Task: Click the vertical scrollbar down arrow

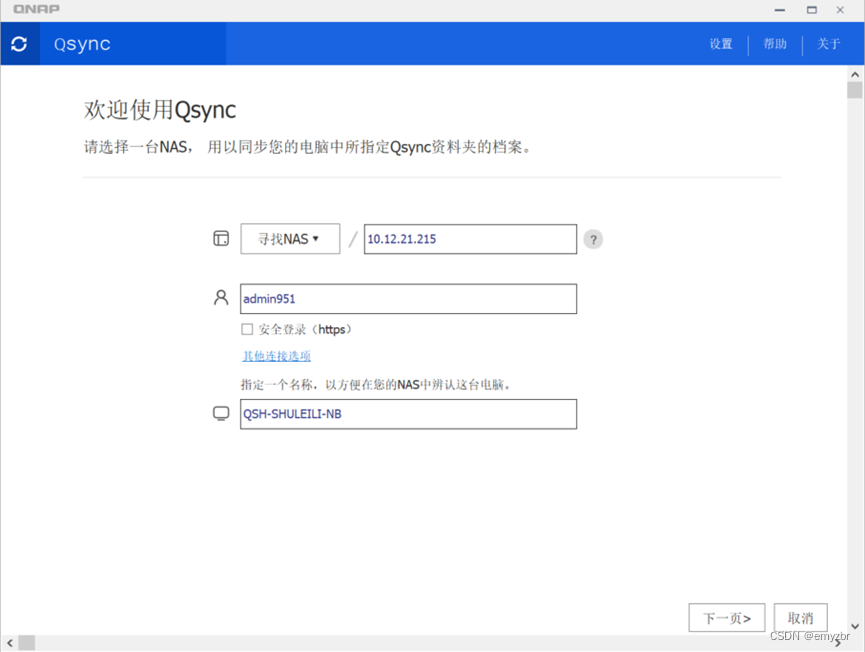Action: [855, 626]
